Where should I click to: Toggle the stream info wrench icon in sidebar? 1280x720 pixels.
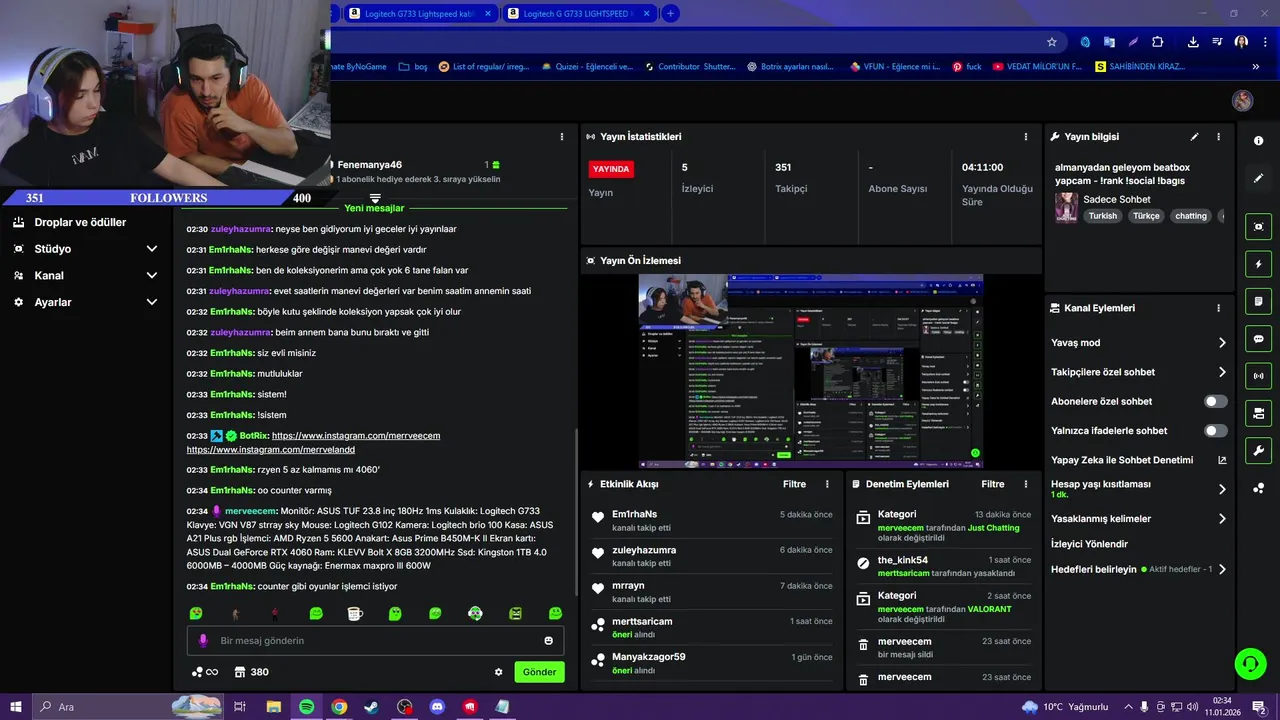click(x=1258, y=450)
